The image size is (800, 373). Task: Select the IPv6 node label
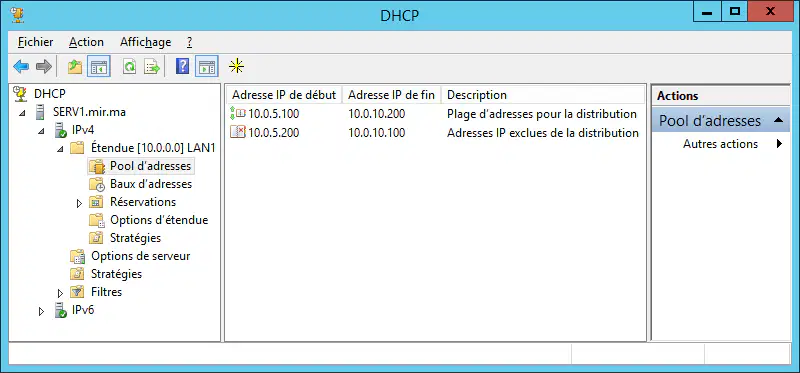83,310
